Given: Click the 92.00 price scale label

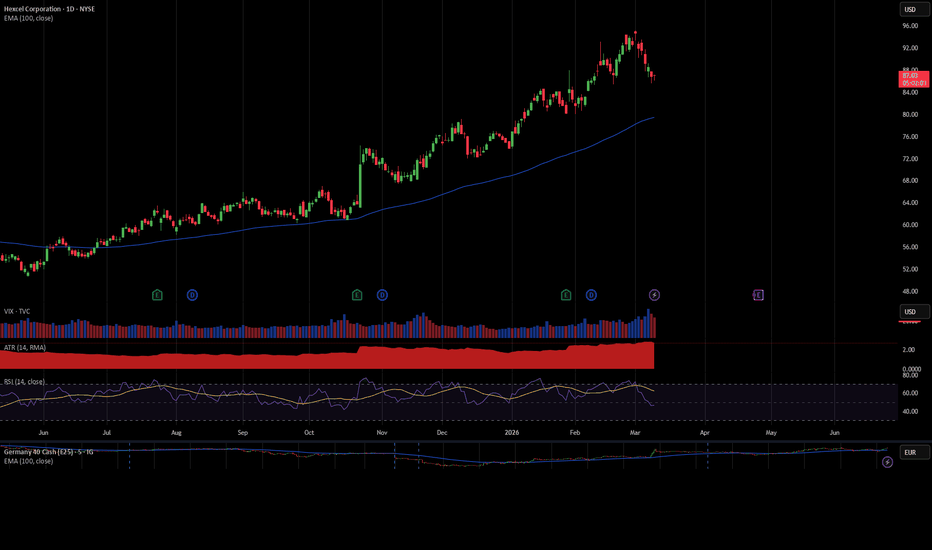Looking at the screenshot, I should [x=910, y=48].
